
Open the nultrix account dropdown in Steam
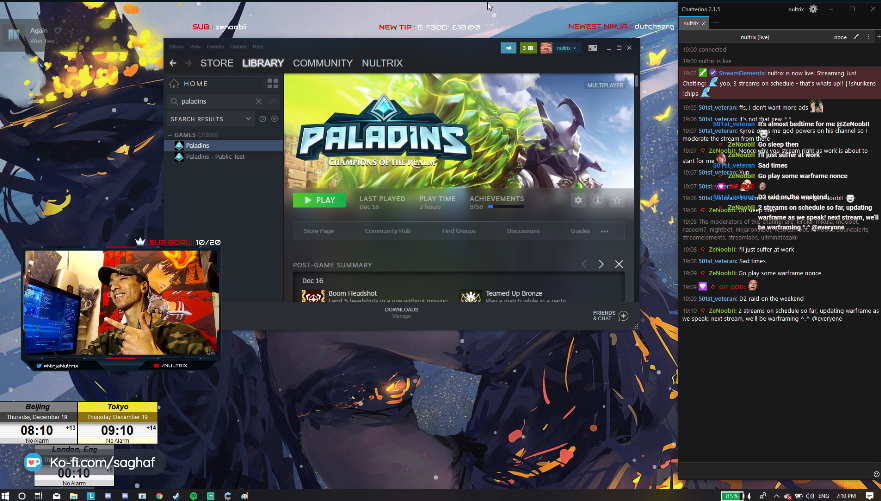pyautogui.click(x=566, y=48)
